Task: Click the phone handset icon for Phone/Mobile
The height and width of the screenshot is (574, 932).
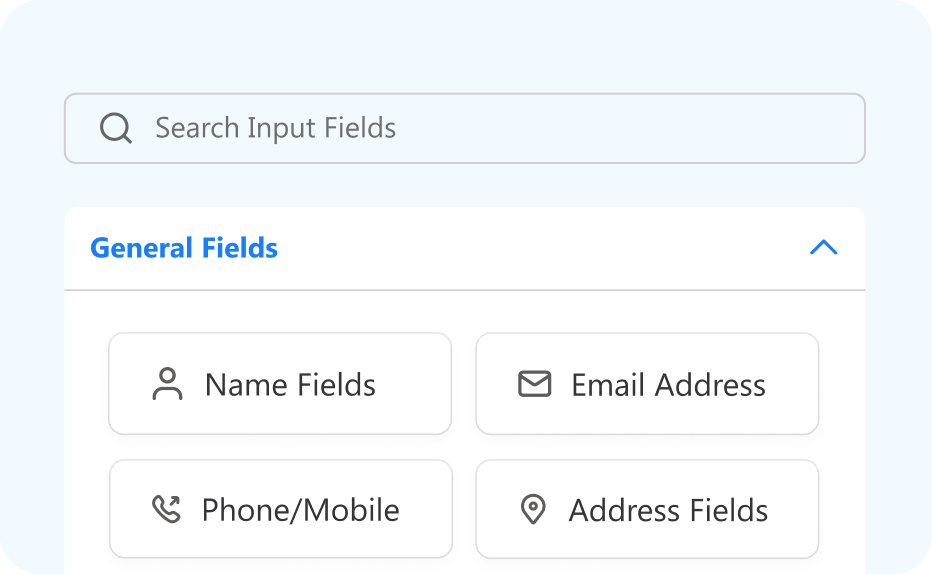Action: click(x=166, y=509)
